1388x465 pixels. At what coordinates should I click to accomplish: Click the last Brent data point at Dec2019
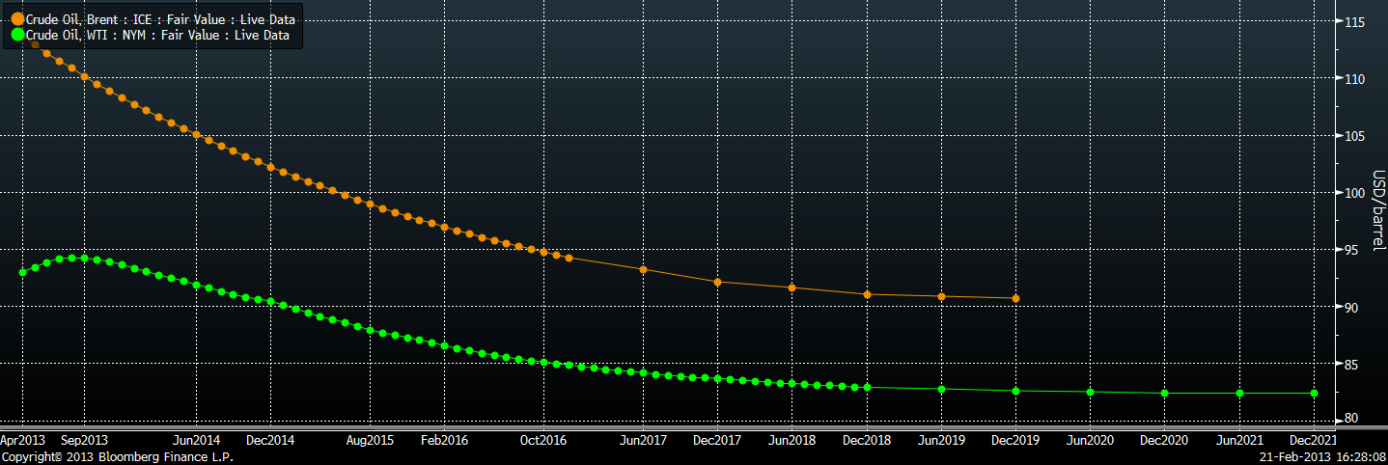pos(1016,298)
